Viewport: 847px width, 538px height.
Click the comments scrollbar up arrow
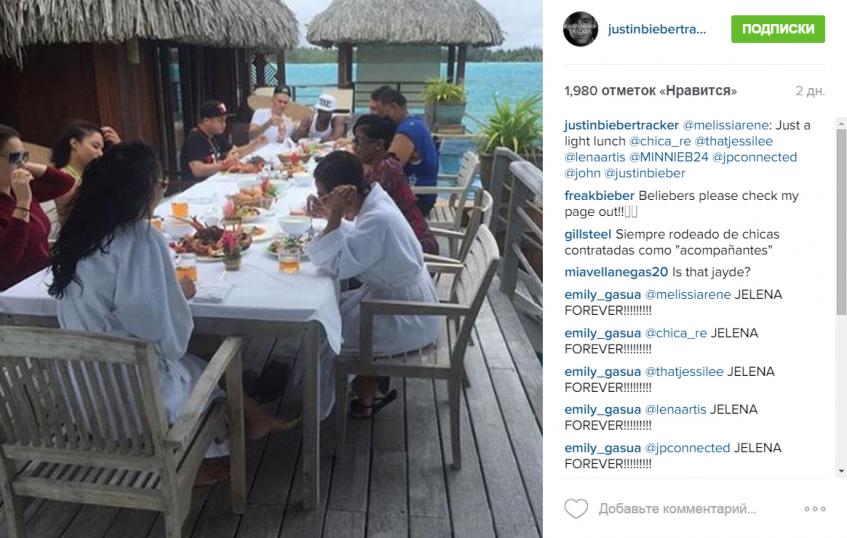coord(841,124)
